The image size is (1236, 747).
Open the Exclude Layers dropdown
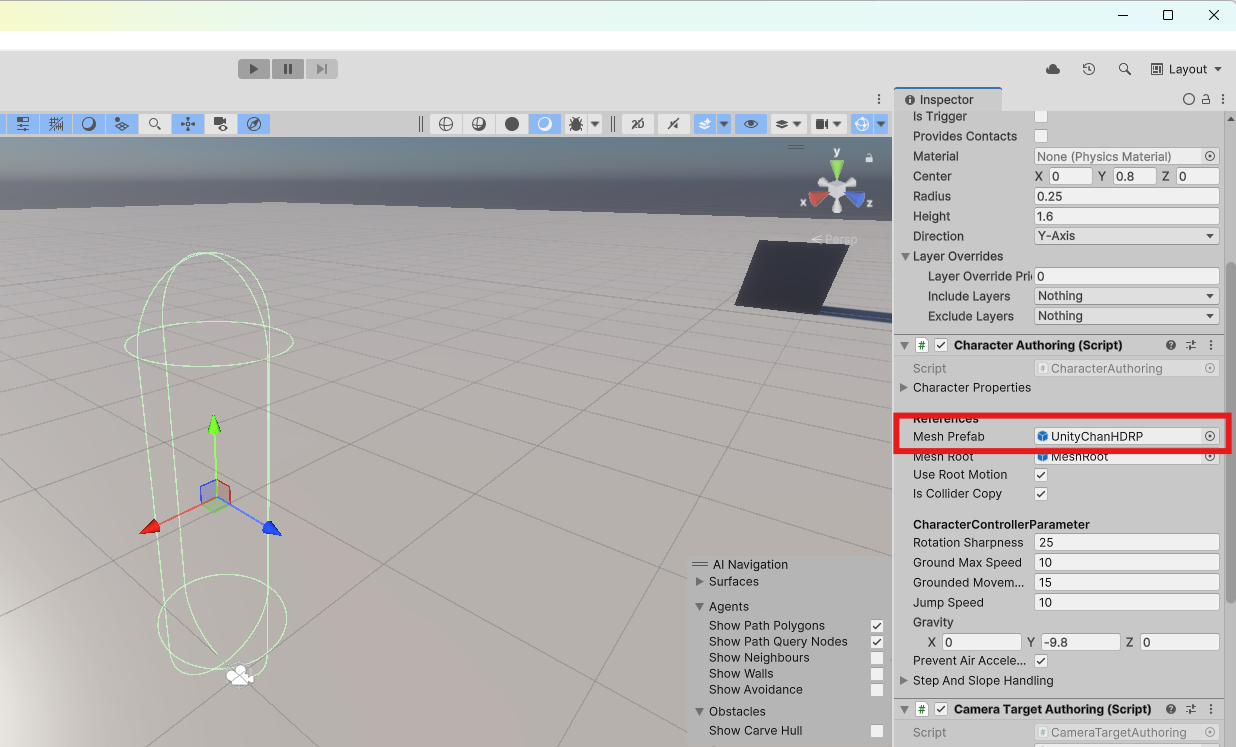tap(1126, 316)
